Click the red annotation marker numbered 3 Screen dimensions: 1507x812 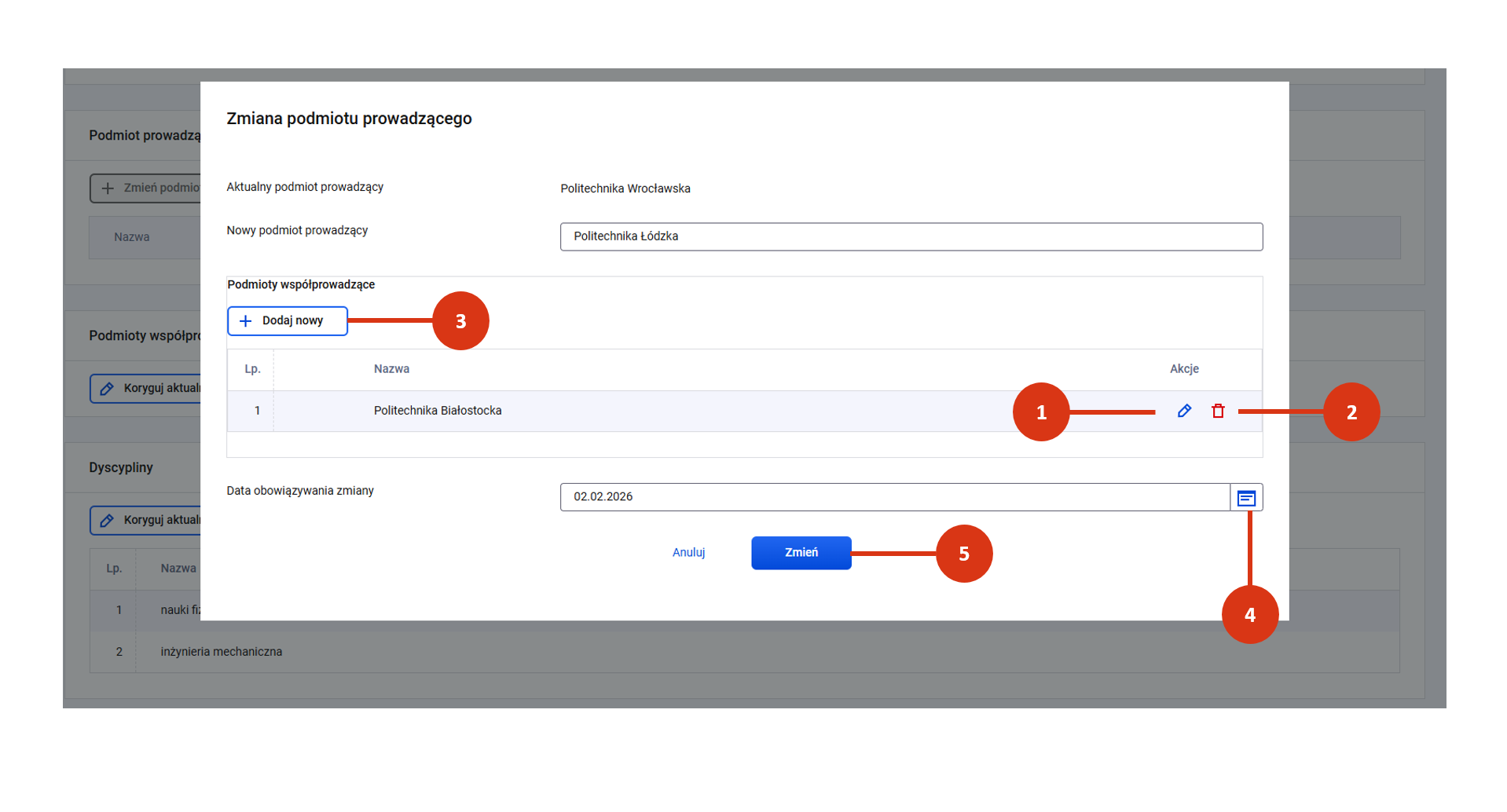coord(460,321)
